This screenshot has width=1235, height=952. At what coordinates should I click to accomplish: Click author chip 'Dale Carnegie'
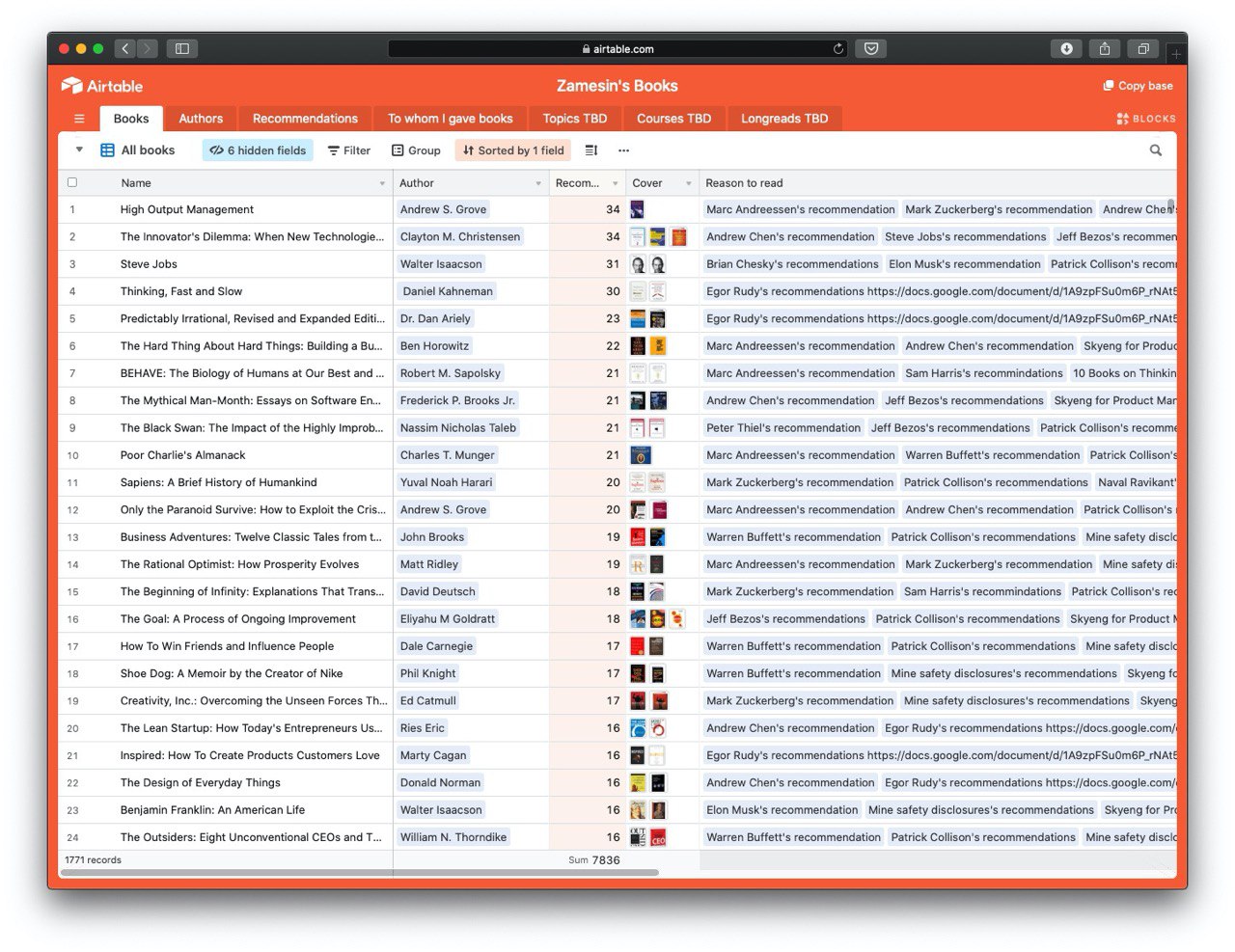[x=436, y=646]
